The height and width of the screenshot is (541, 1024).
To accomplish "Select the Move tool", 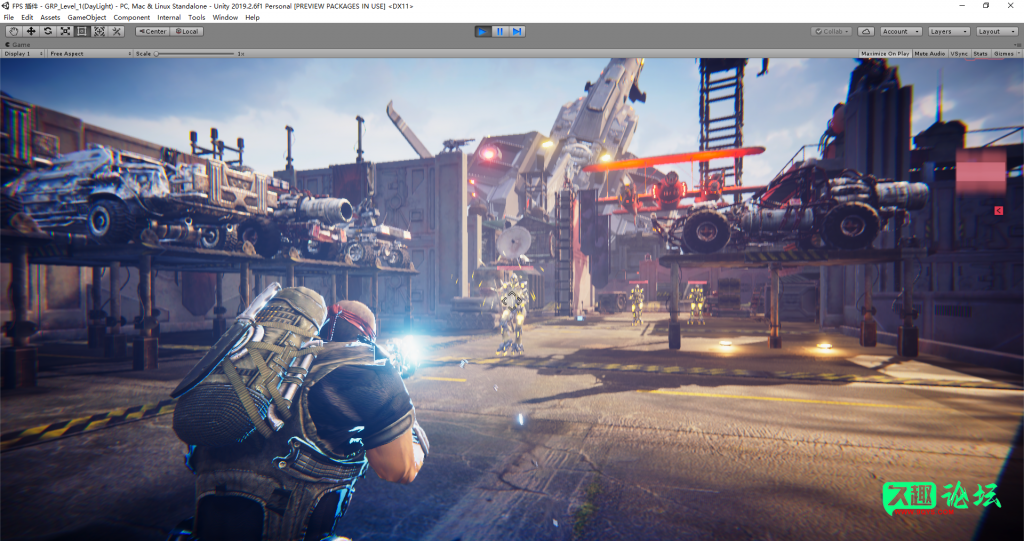I will [x=31, y=31].
